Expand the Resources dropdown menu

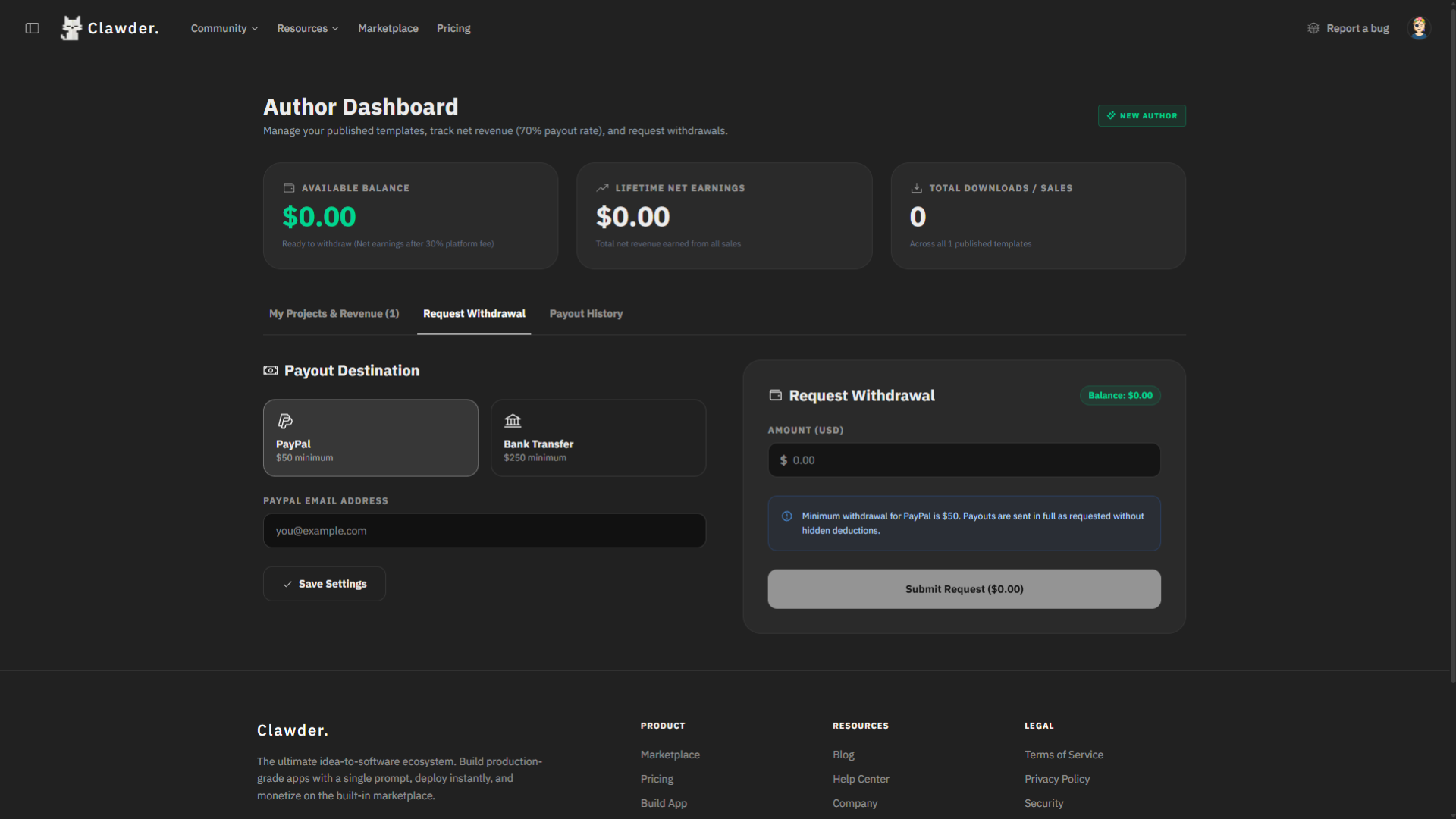click(x=308, y=28)
